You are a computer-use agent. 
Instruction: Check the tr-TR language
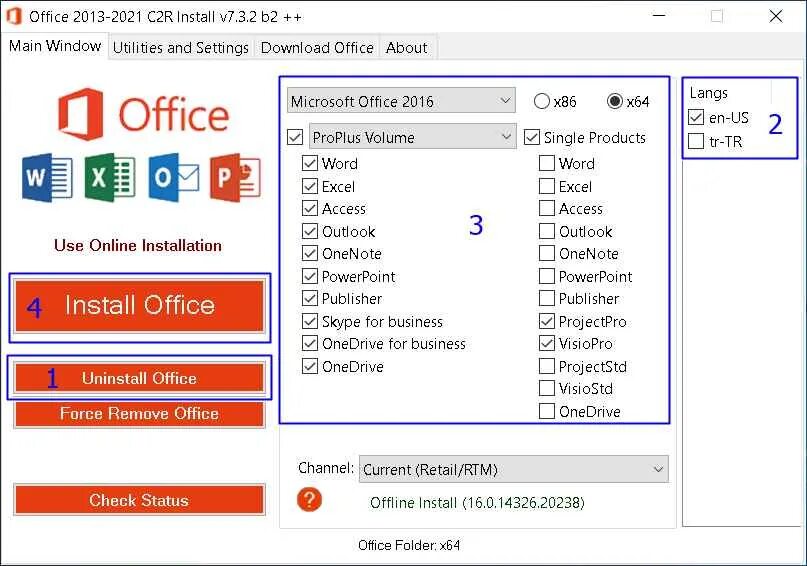point(696,140)
